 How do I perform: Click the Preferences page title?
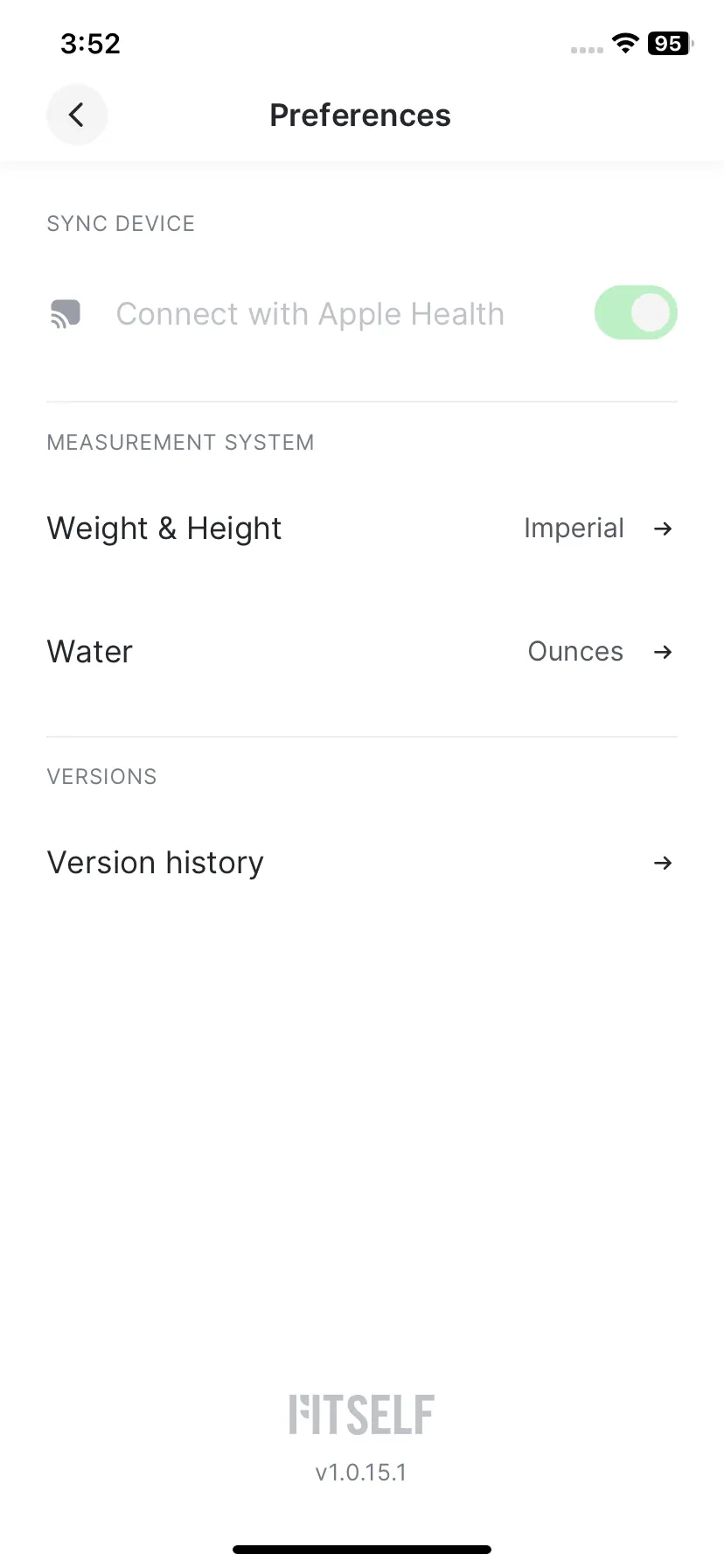click(360, 115)
